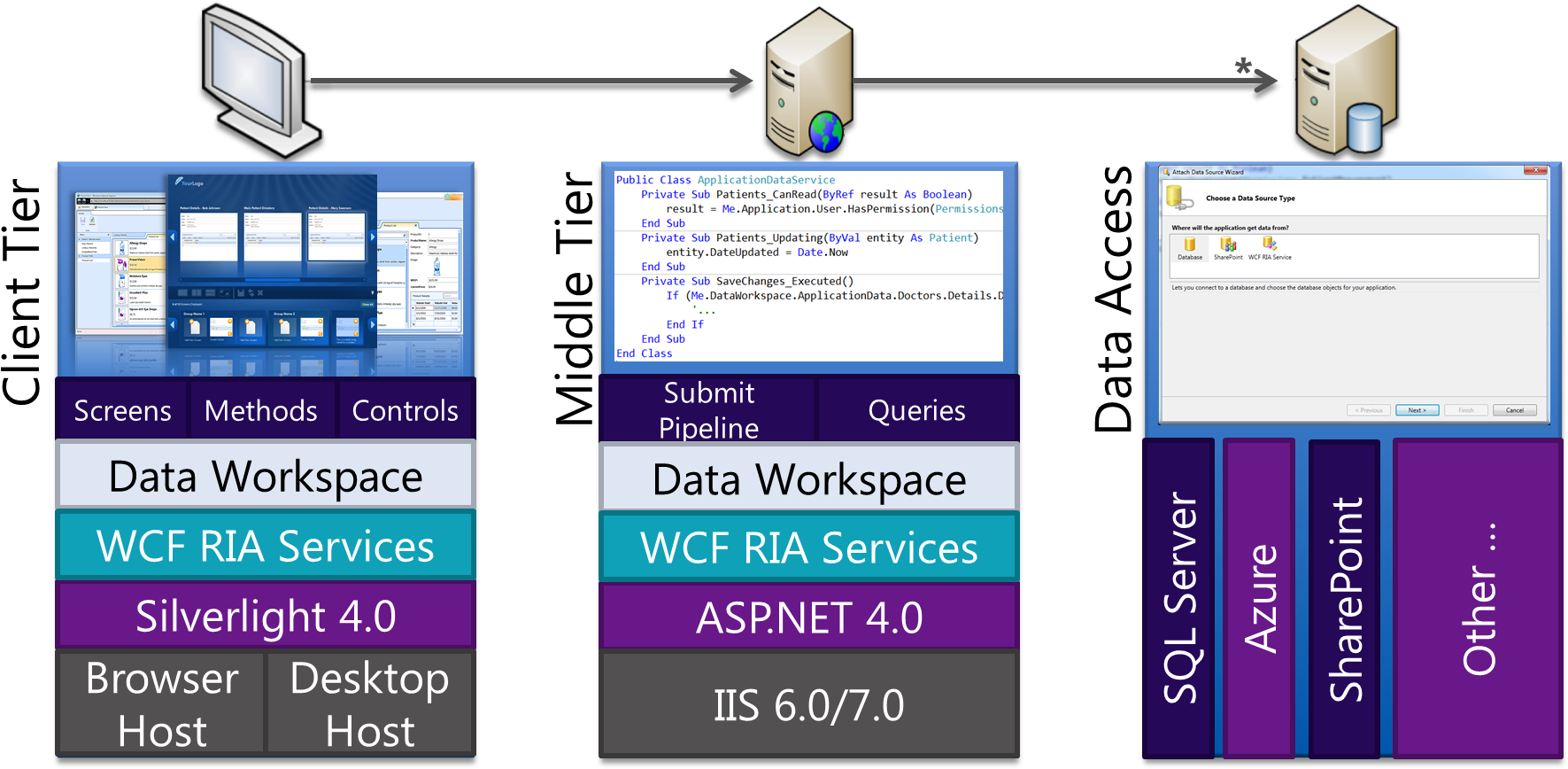Viewport: 1568px width, 769px height.
Task: Click the 'Private Sub Patients_CanRead' code line
Action: point(807,194)
